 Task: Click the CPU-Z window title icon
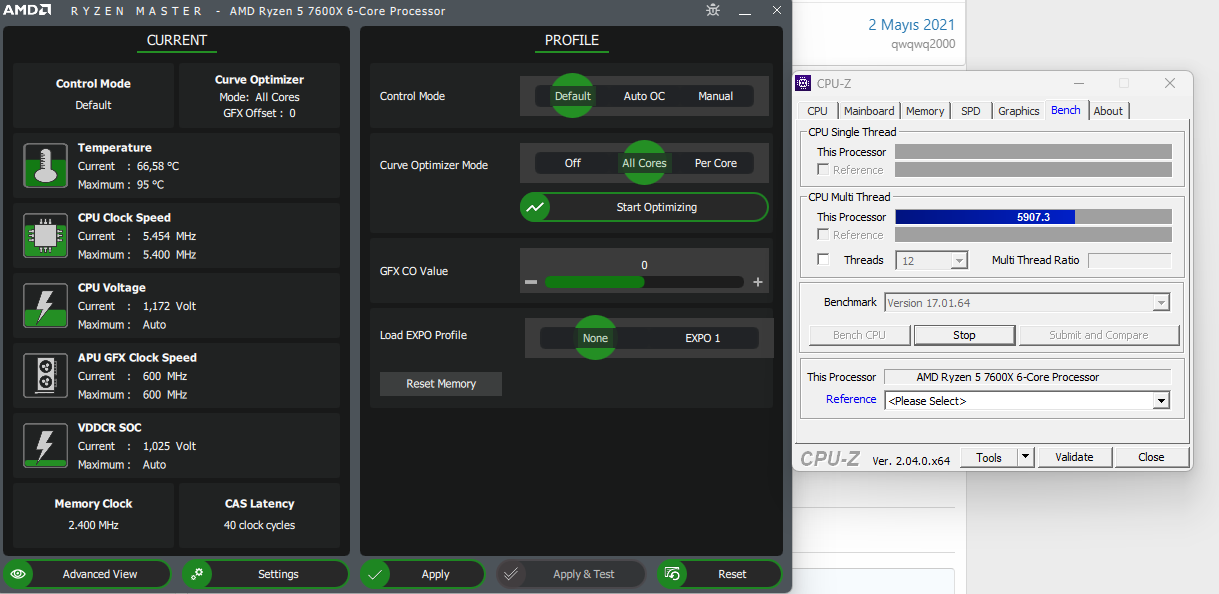coord(803,83)
